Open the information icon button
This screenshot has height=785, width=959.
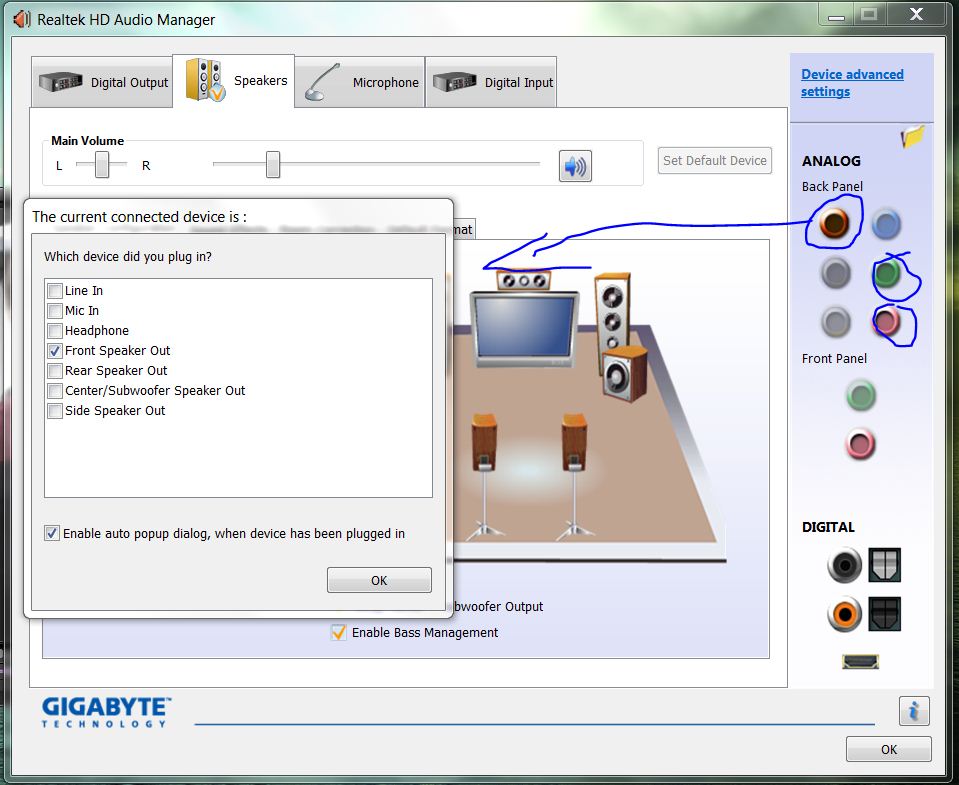[x=914, y=711]
